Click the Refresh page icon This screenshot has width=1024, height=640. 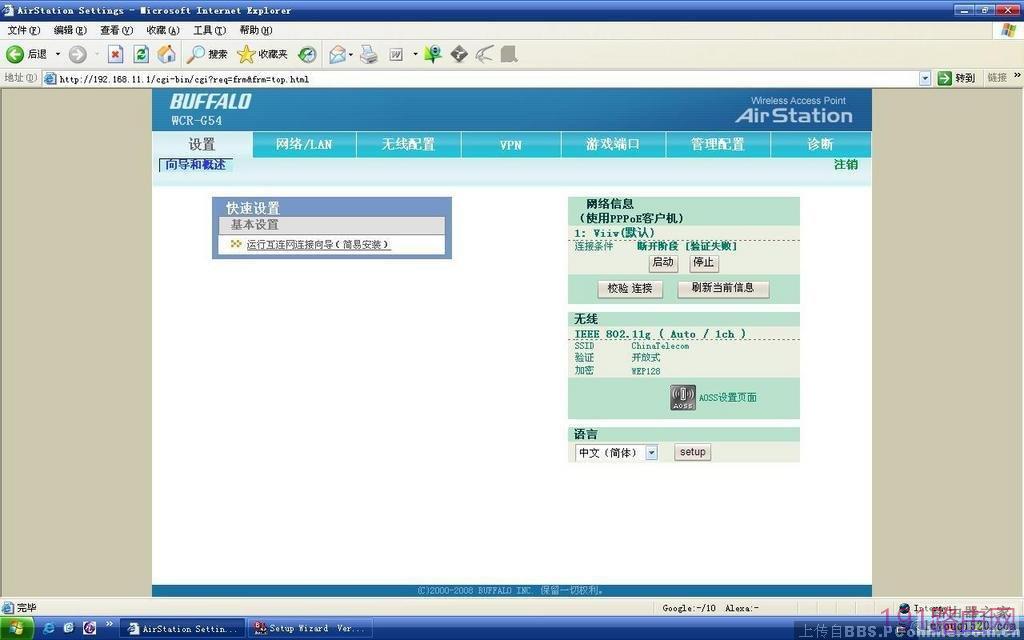point(140,54)
